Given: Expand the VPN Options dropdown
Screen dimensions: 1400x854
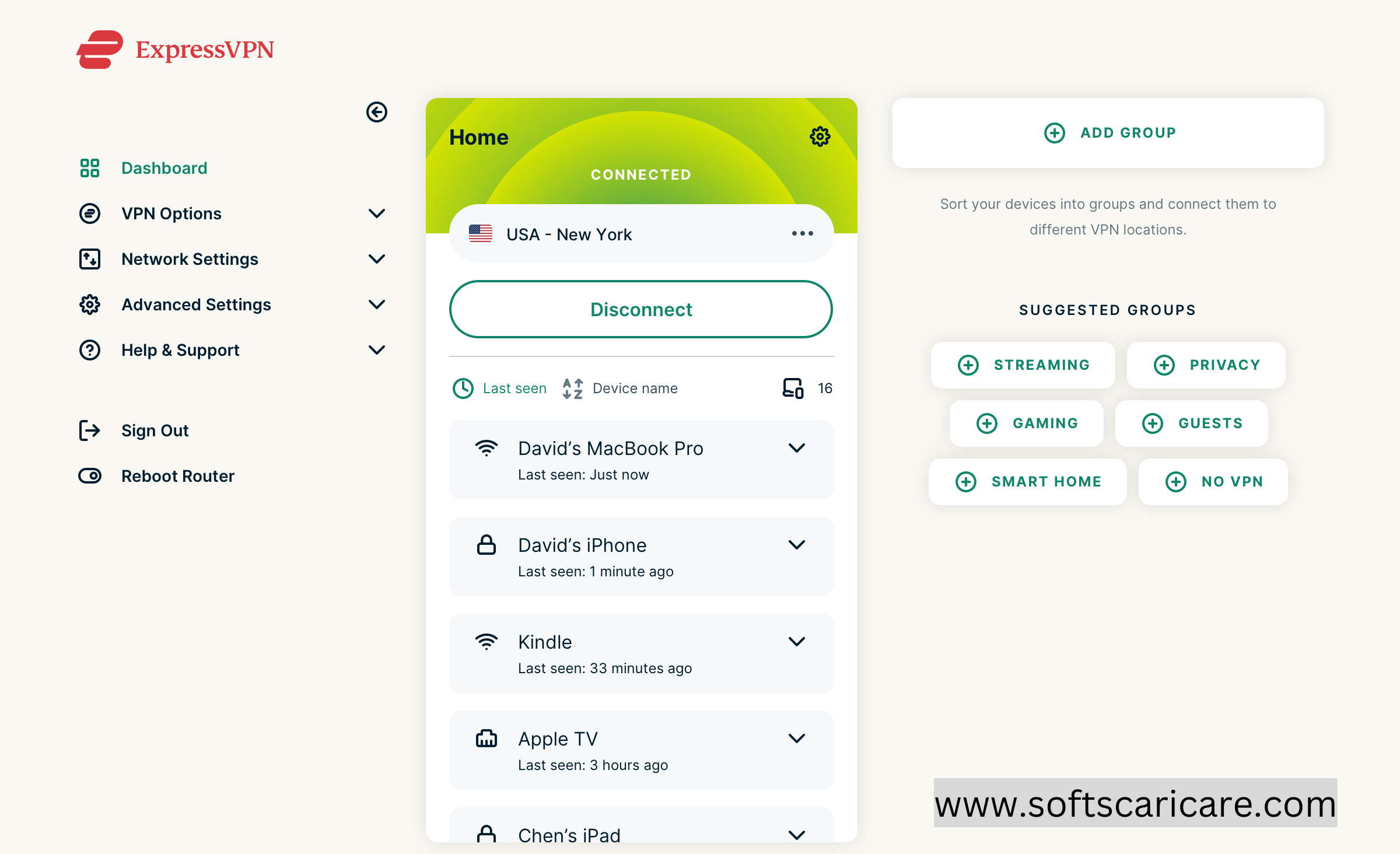Looking at the screenshot, I should tap(377, 213).
